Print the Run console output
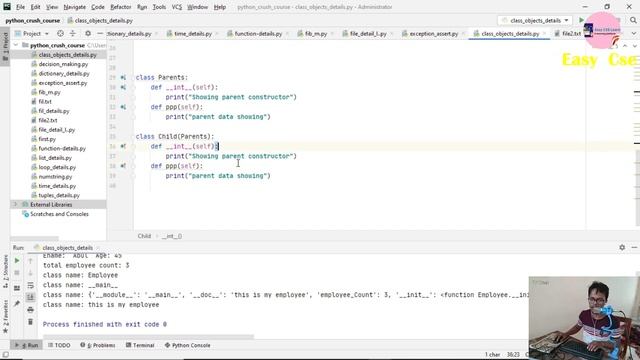640x360 pixels. click(30, 310)
